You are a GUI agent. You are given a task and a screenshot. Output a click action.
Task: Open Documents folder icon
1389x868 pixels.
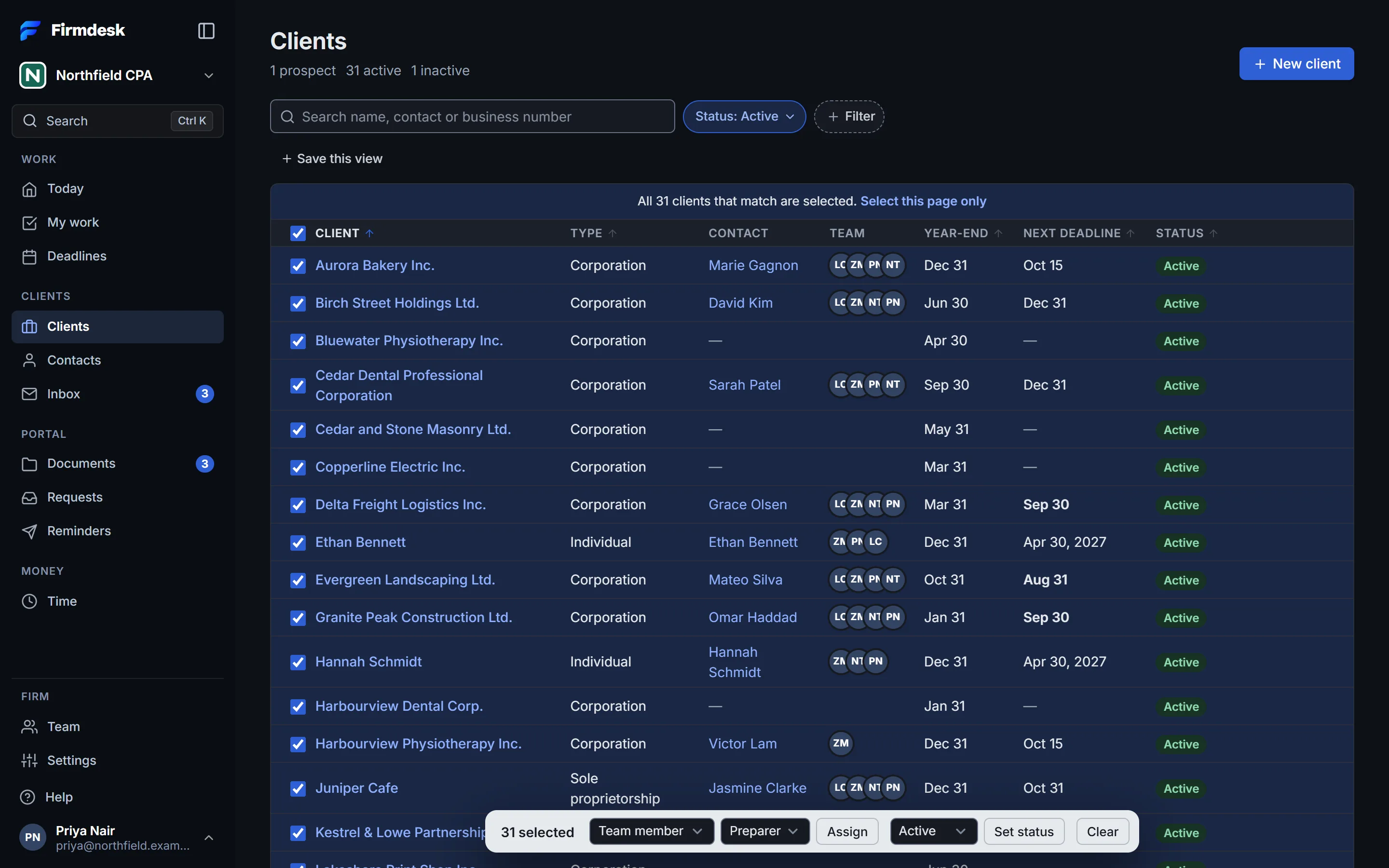[x=29, y=464]
